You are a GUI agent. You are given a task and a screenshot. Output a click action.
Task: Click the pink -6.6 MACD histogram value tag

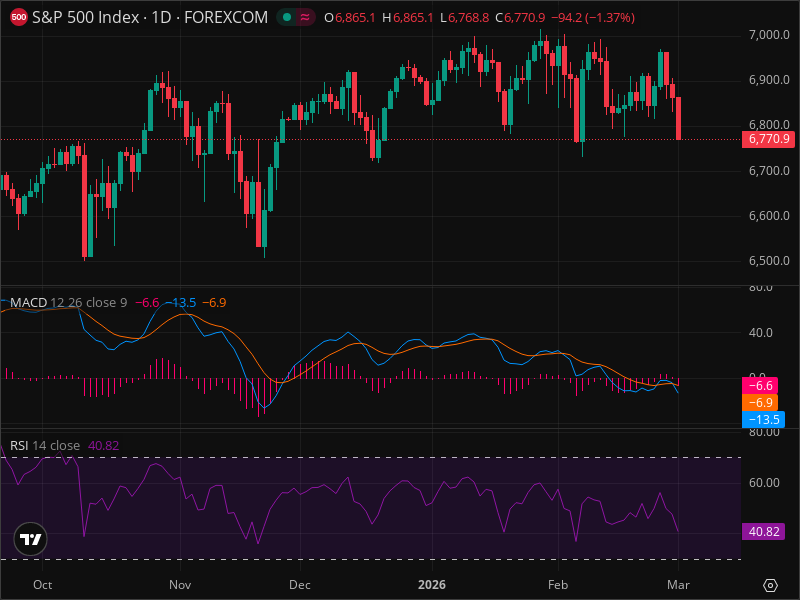(760, 385)
